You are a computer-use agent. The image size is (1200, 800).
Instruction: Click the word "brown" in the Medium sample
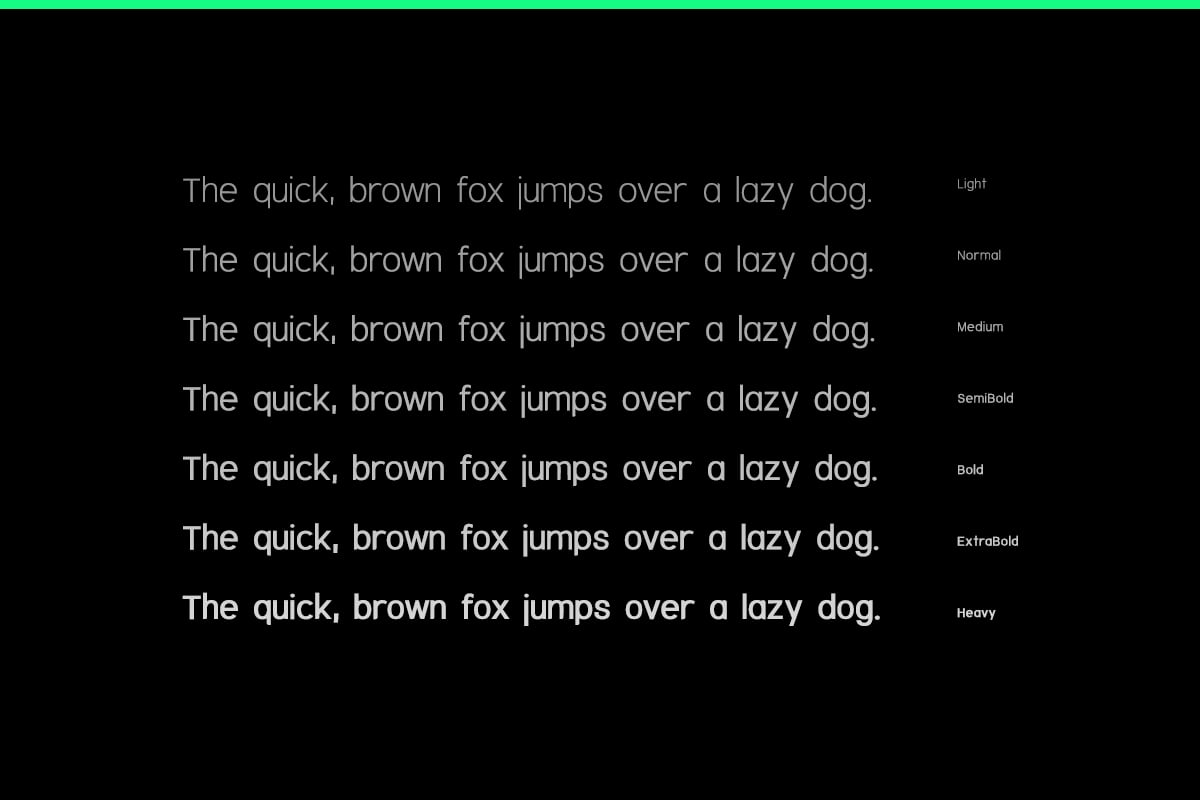[x=396, y=329]
